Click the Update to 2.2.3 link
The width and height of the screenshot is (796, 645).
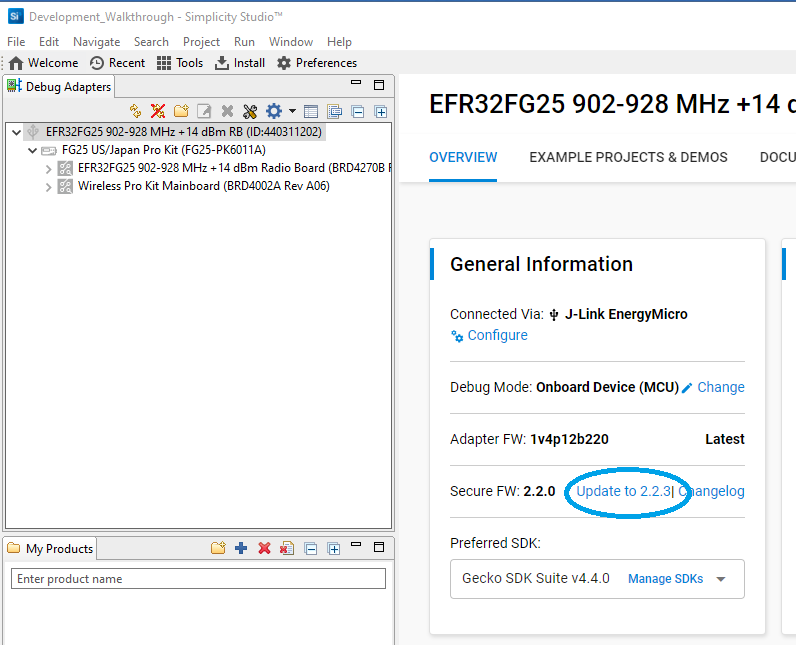[623, 491]
